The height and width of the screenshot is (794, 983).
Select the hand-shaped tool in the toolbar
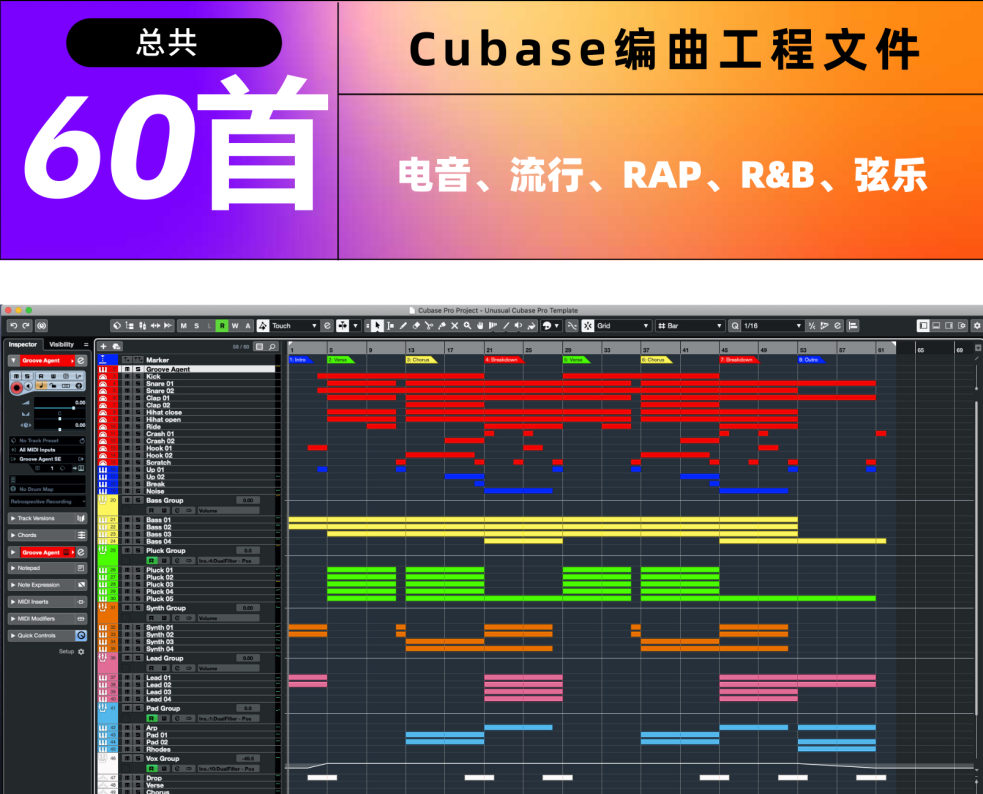coord(480,326)
